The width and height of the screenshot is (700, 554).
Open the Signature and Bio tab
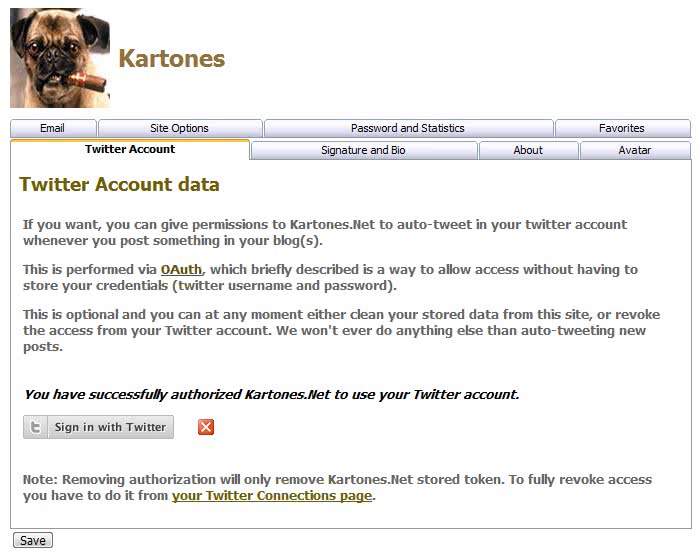[363, 150]
